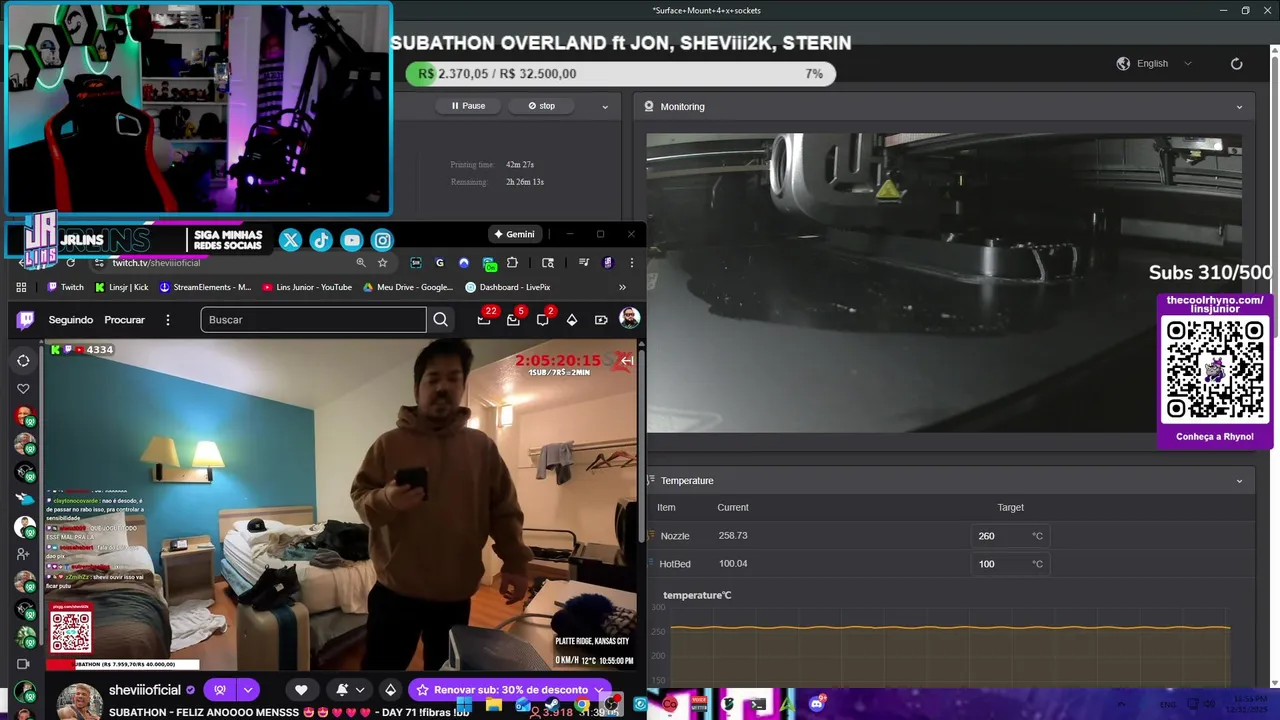
Task: Click the printer camera feed
Action: point(944,283)
